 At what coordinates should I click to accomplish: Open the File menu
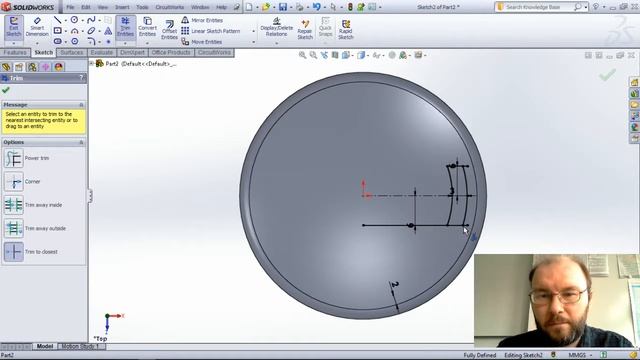click(x=70, y=7)
